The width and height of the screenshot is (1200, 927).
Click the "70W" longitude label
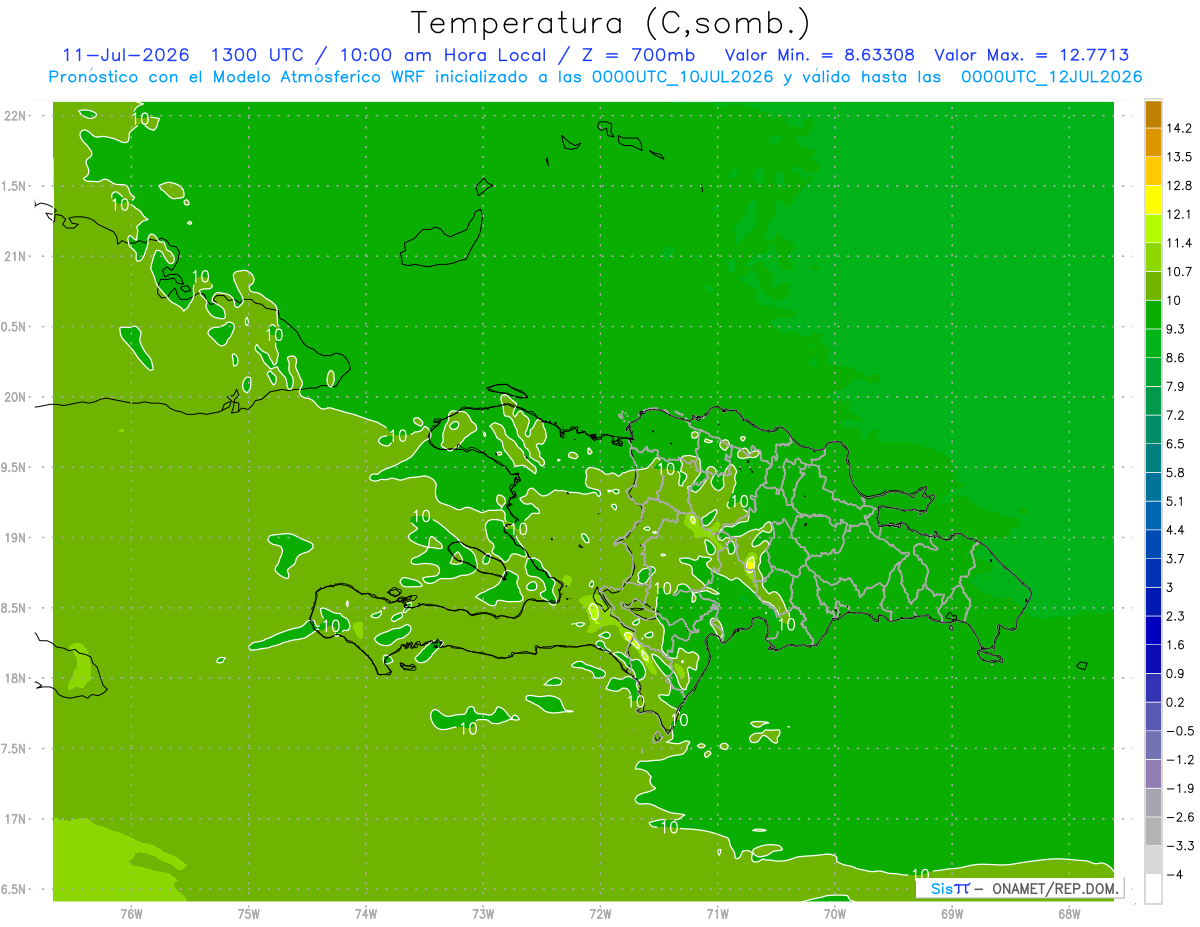click(x=835, y=912)
